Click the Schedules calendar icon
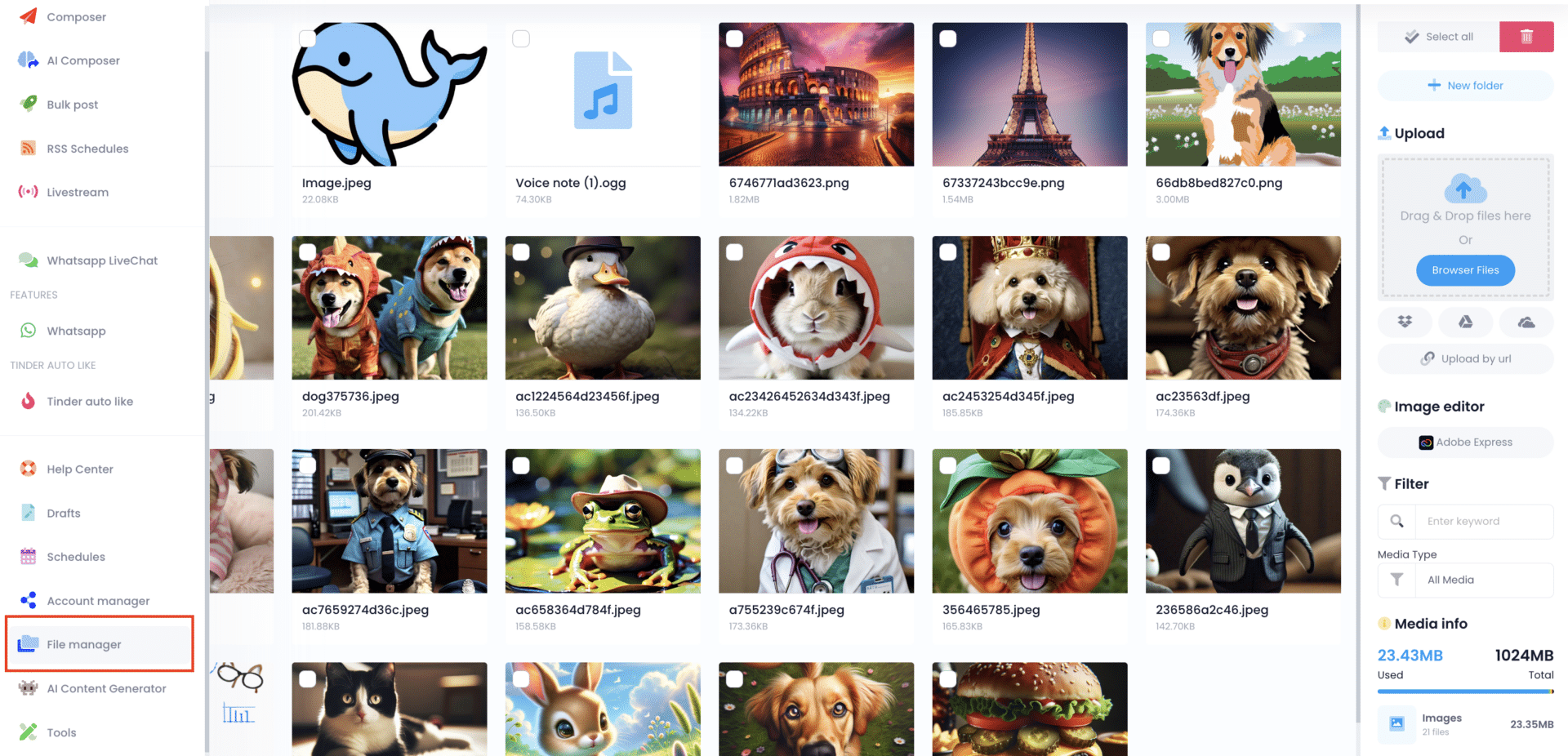The height and width of the screenshot is (756, 1568). tap(29, 556)
